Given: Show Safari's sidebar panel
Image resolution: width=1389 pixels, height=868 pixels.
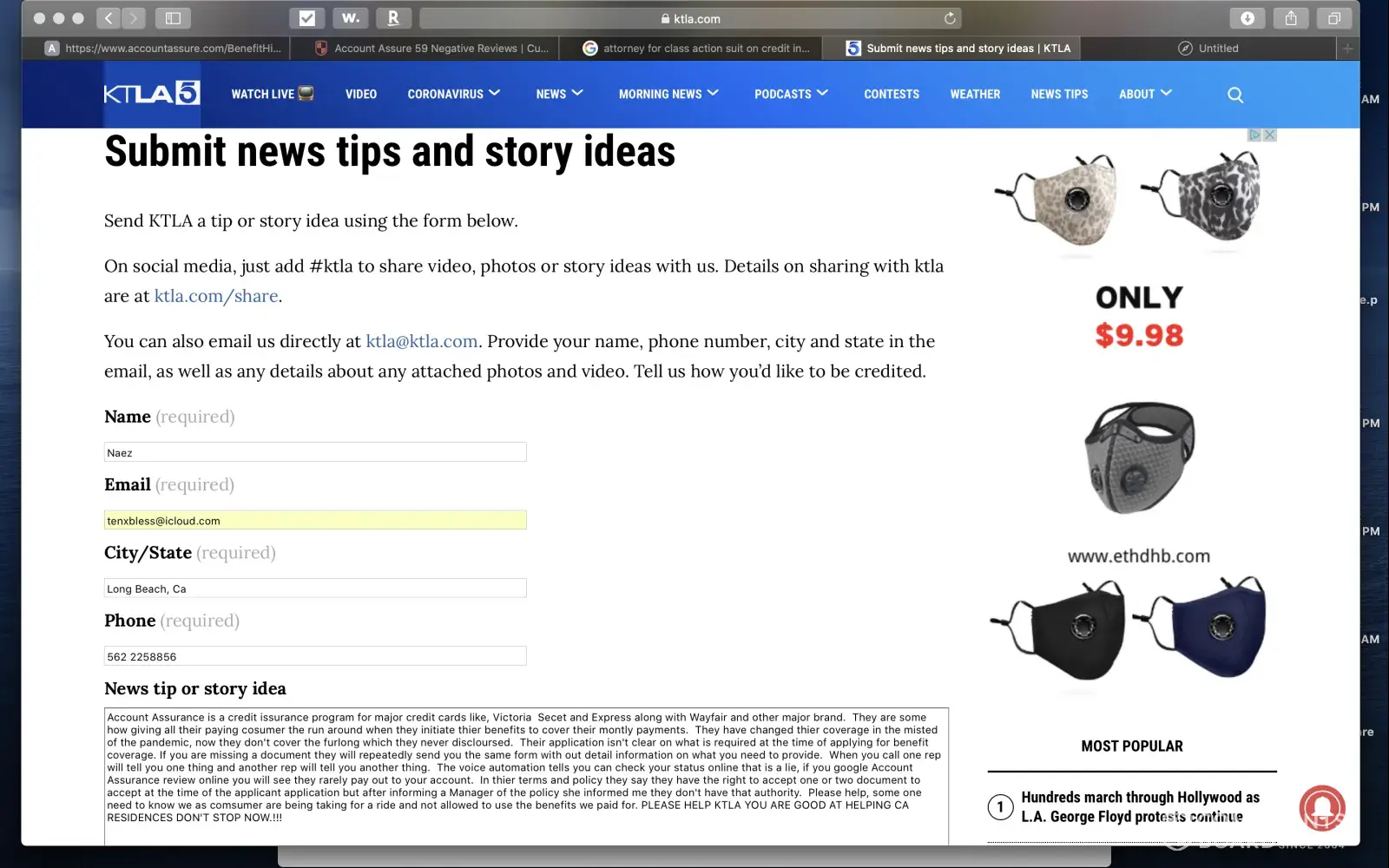Looking at the screenshot, I should (173, 18).
